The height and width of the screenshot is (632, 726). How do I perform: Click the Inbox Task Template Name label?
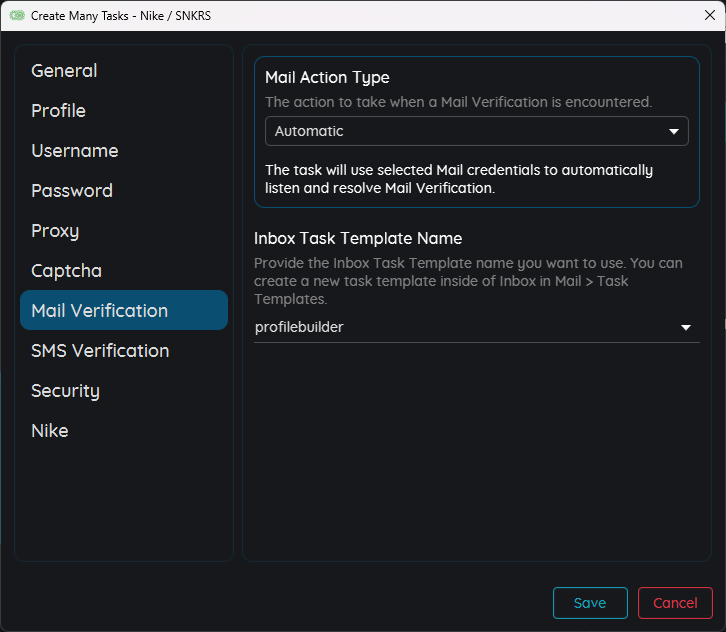[358, 239]
